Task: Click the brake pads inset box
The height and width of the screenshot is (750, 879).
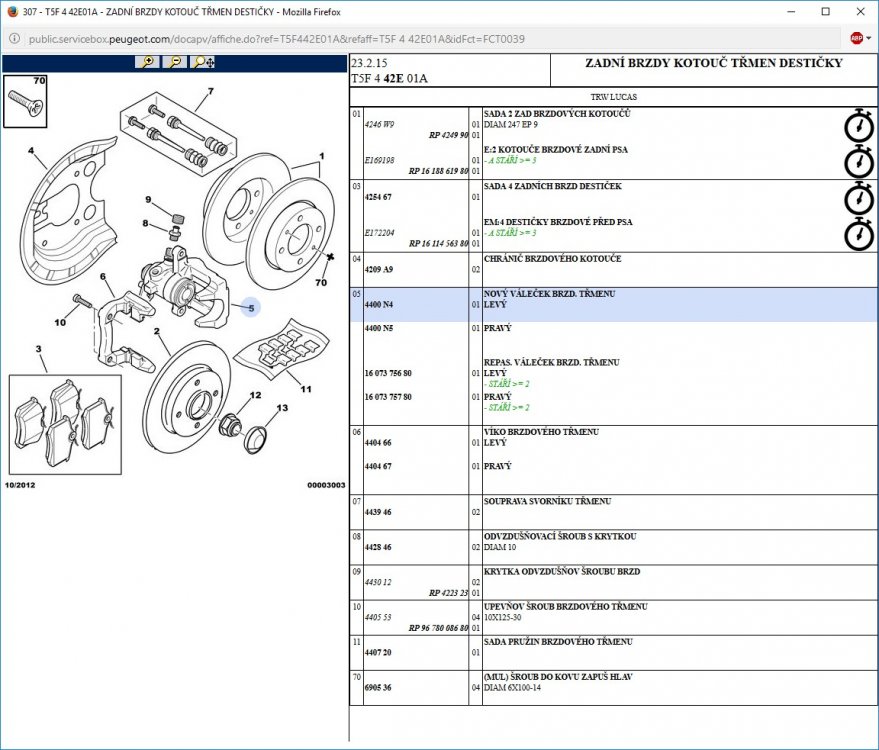Action: pos(65,425)
